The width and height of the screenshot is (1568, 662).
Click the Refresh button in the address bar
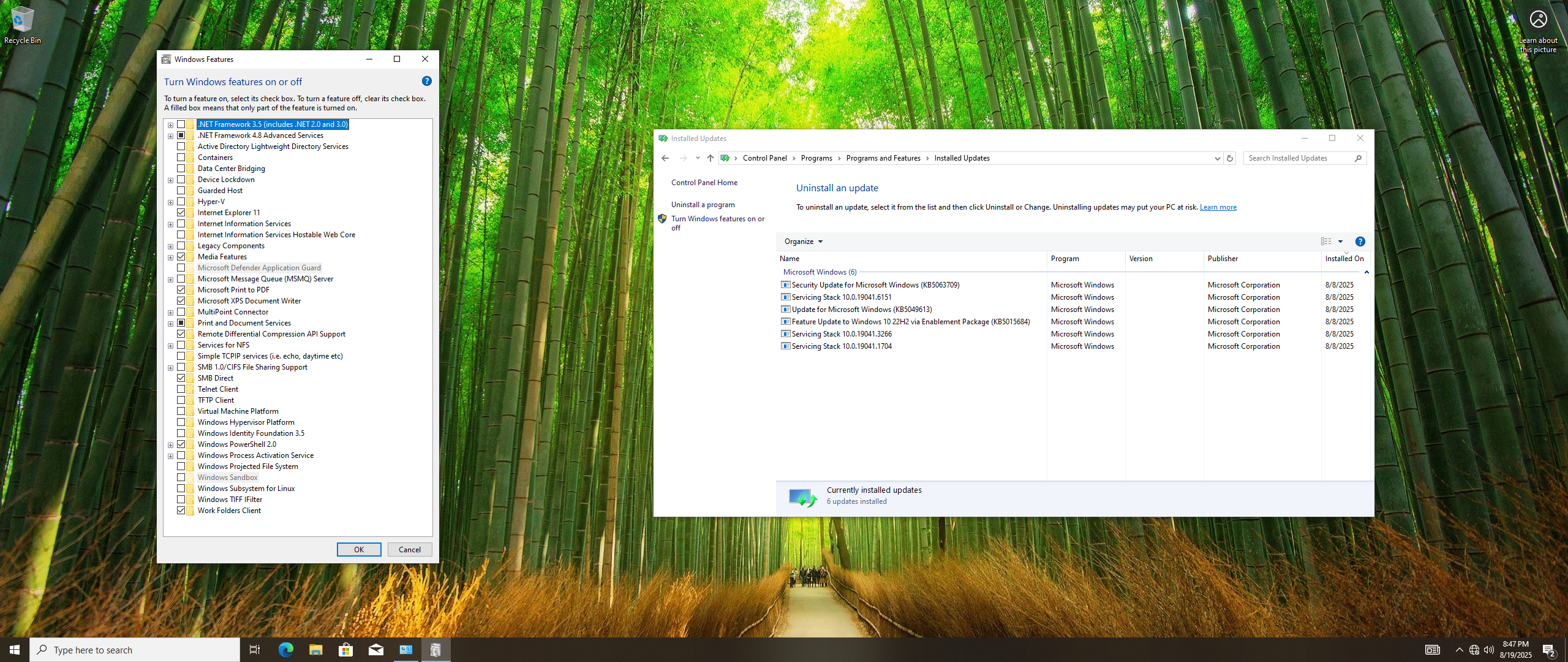tap(1229, 158)
